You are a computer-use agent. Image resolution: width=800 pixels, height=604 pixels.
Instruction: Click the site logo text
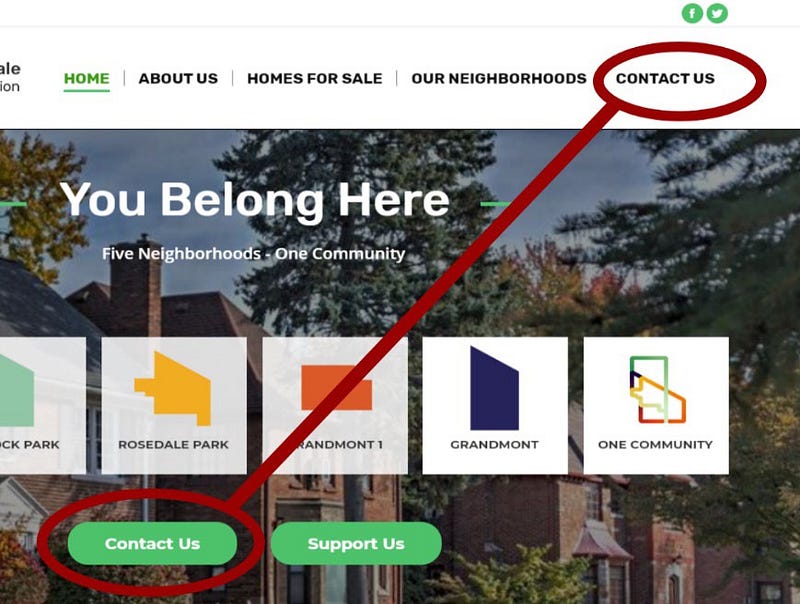(x=10, y=77)
